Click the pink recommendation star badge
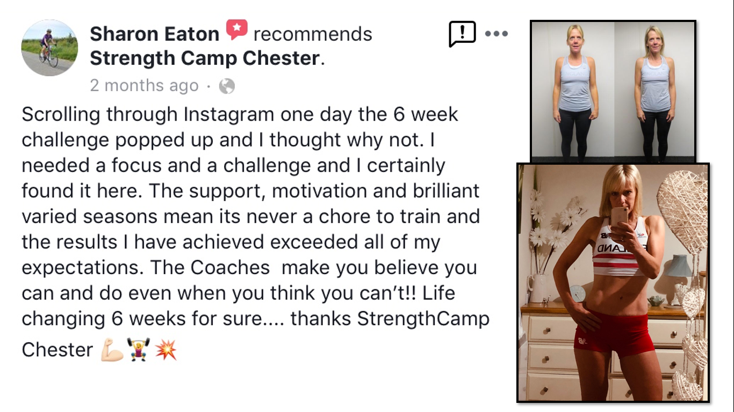 pos(237,29)
